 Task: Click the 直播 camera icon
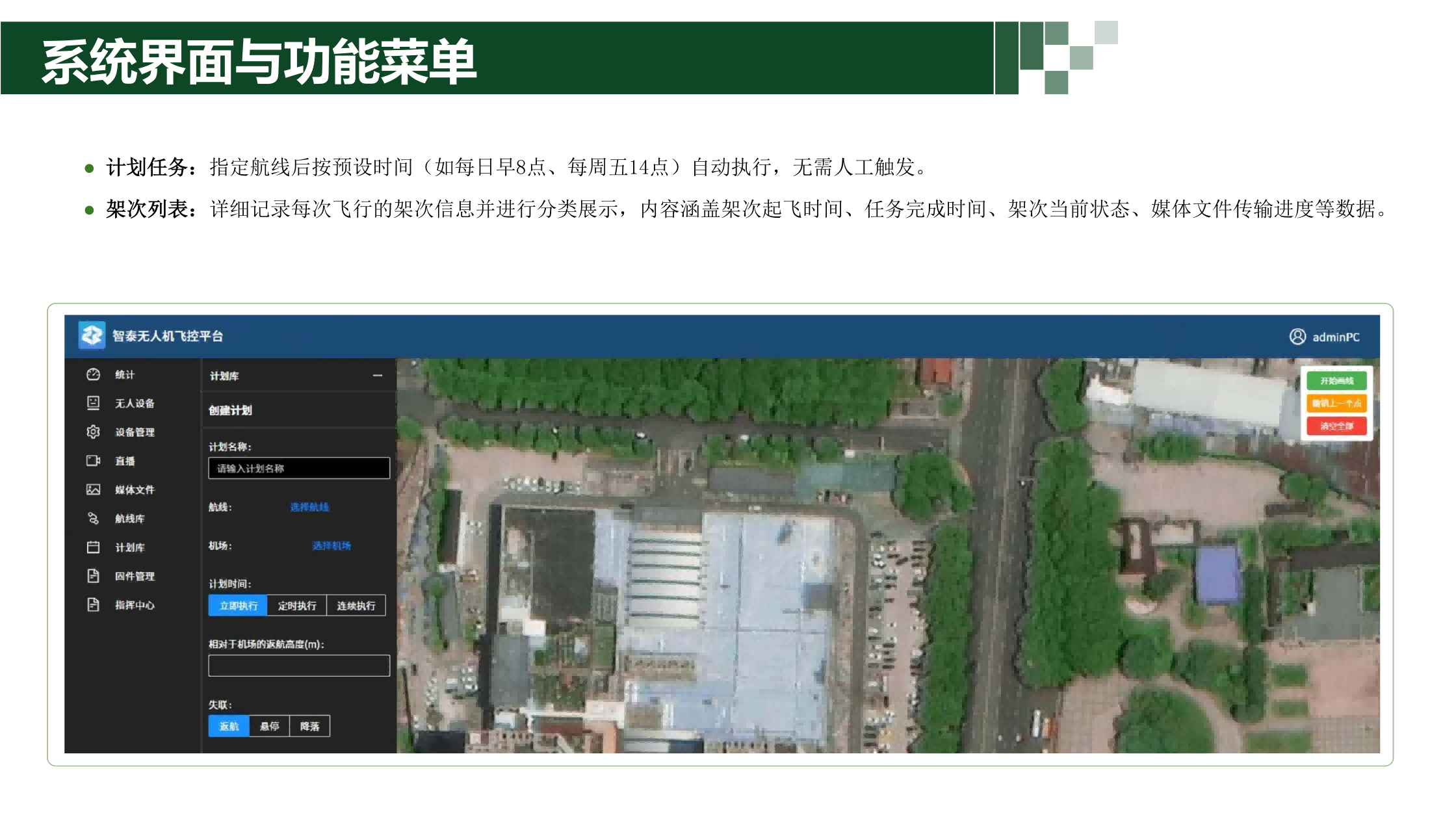coord(93,461)
